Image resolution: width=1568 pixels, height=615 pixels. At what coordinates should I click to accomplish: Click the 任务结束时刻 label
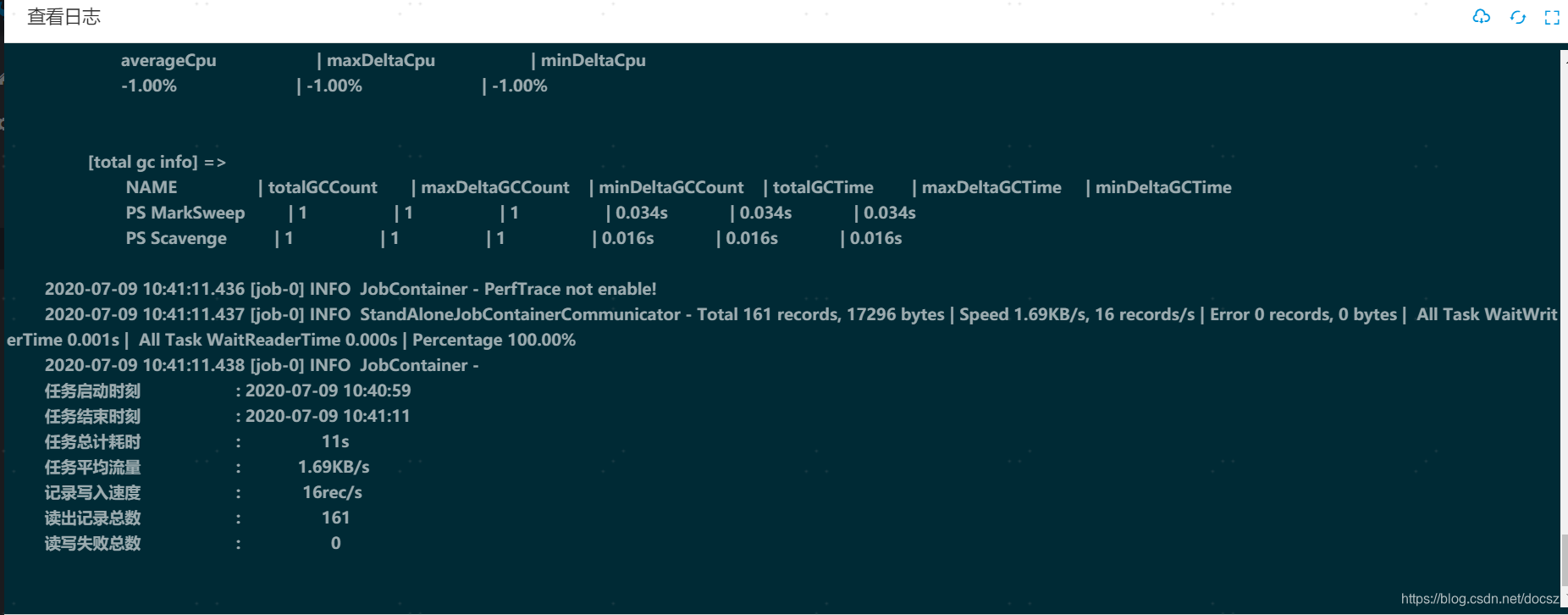pos(92,416)
